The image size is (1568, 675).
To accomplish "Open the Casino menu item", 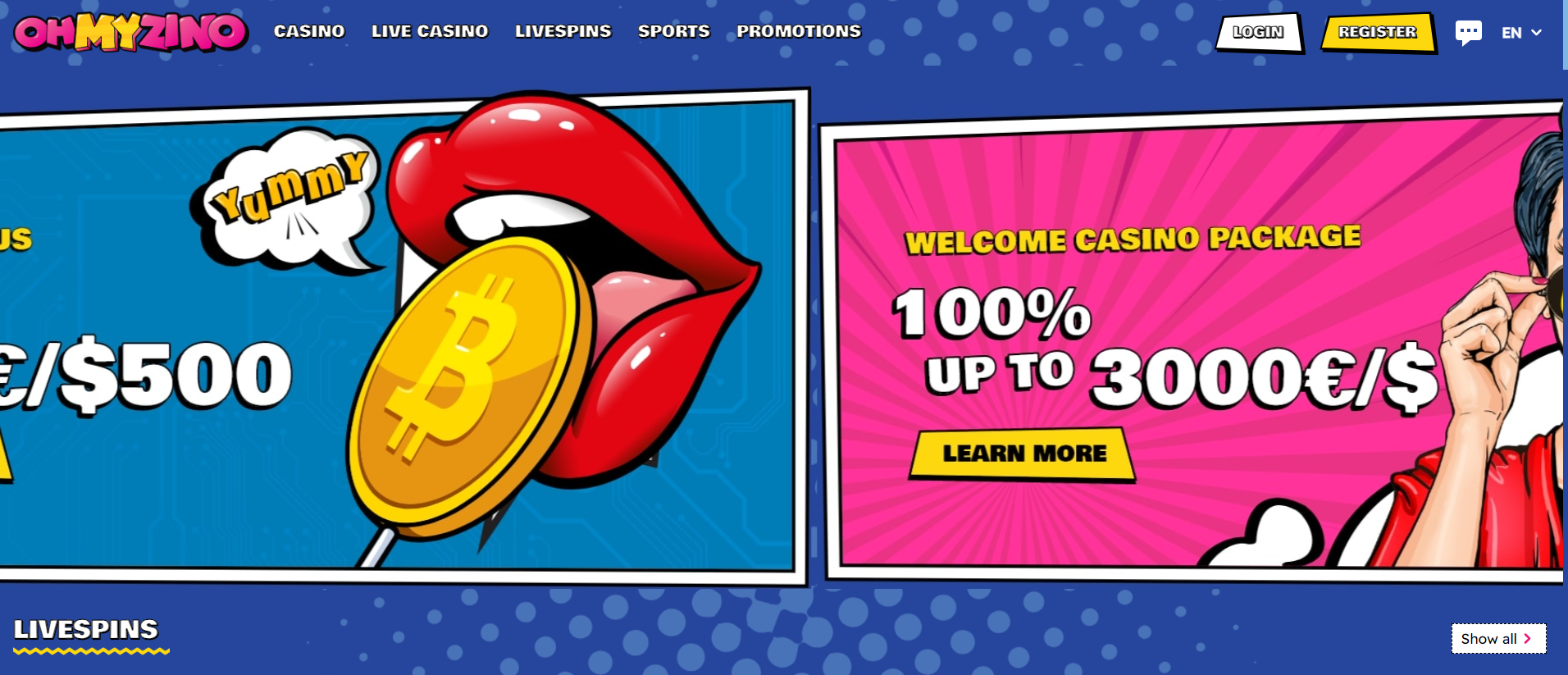I will (x=309, y=31).
